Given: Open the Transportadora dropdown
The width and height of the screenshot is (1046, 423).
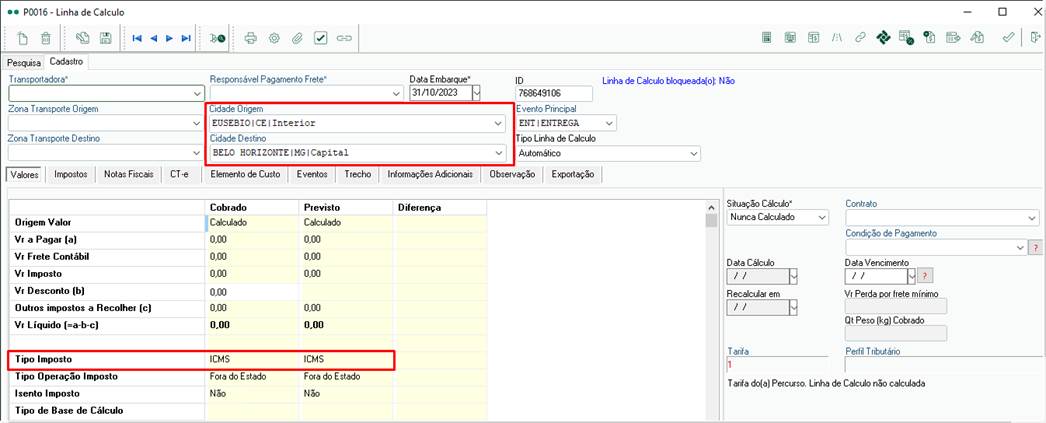Looking at the screenshot, I should (197, 93).
